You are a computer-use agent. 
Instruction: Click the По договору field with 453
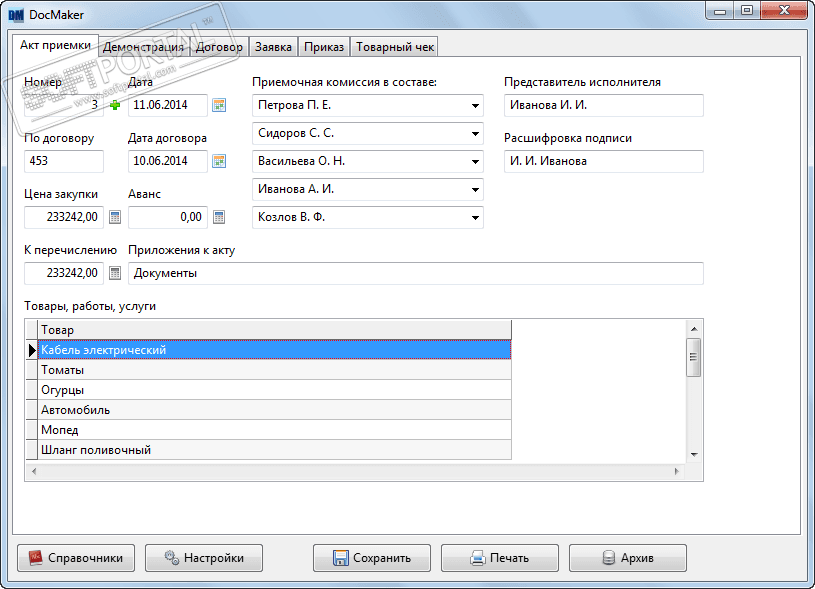(64, 161)
